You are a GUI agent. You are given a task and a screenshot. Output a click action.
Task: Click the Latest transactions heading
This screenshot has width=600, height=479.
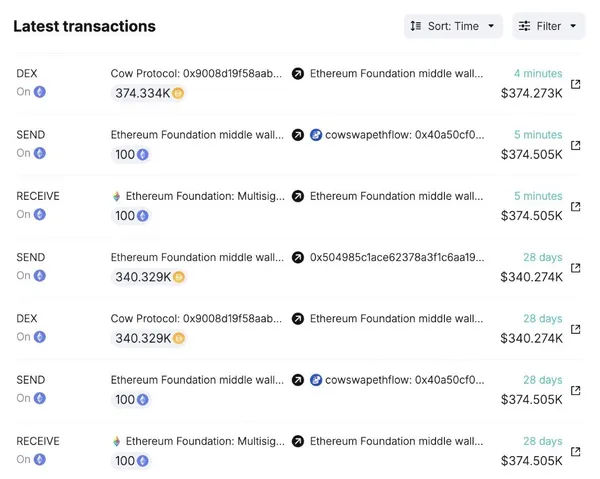(84, 26)
